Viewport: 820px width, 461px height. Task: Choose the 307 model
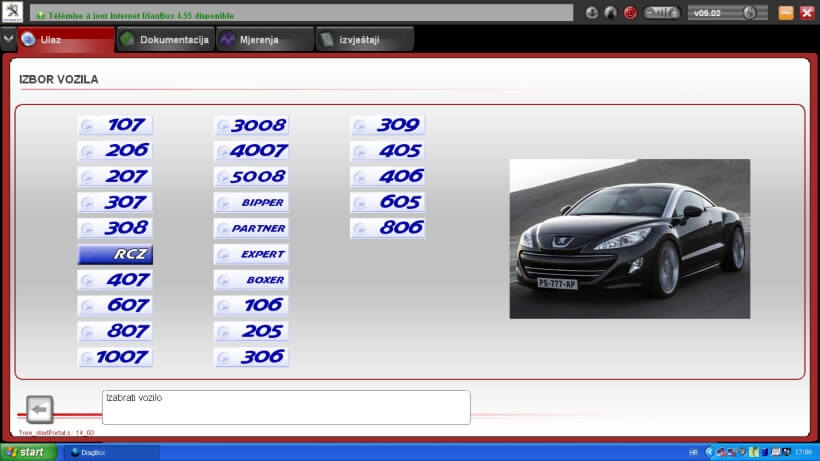click(x=115, y=202)
